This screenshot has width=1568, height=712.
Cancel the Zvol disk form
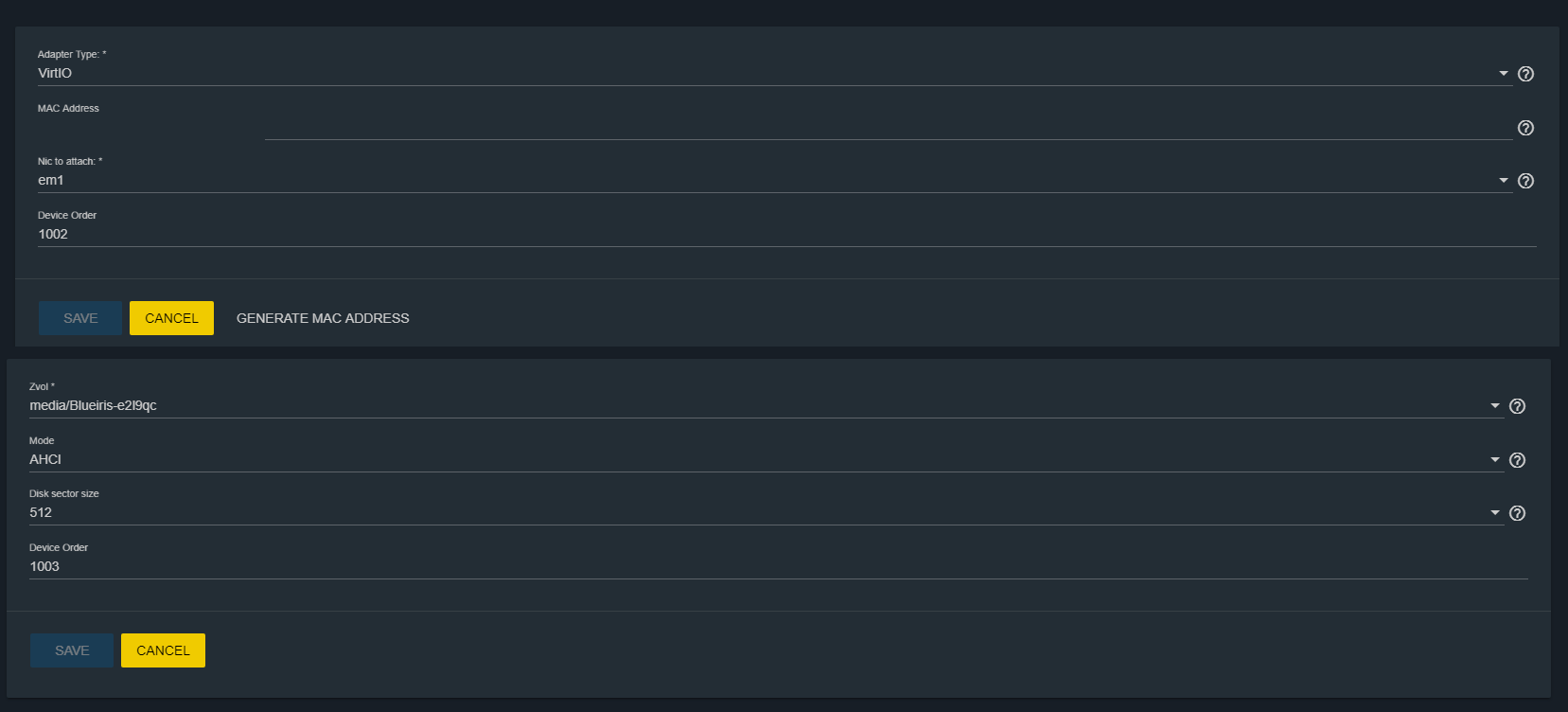click(x=163, y=650)
